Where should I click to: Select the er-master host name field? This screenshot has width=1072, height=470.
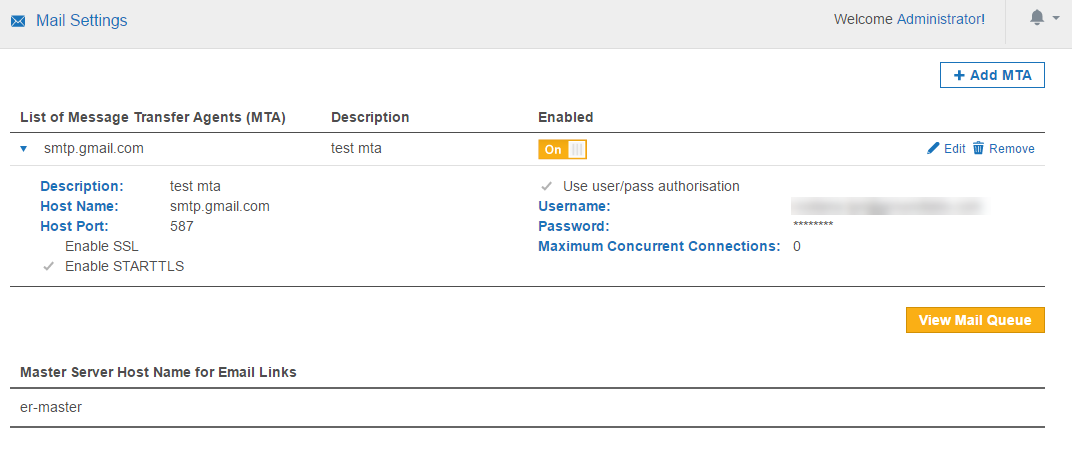[51, 407]
